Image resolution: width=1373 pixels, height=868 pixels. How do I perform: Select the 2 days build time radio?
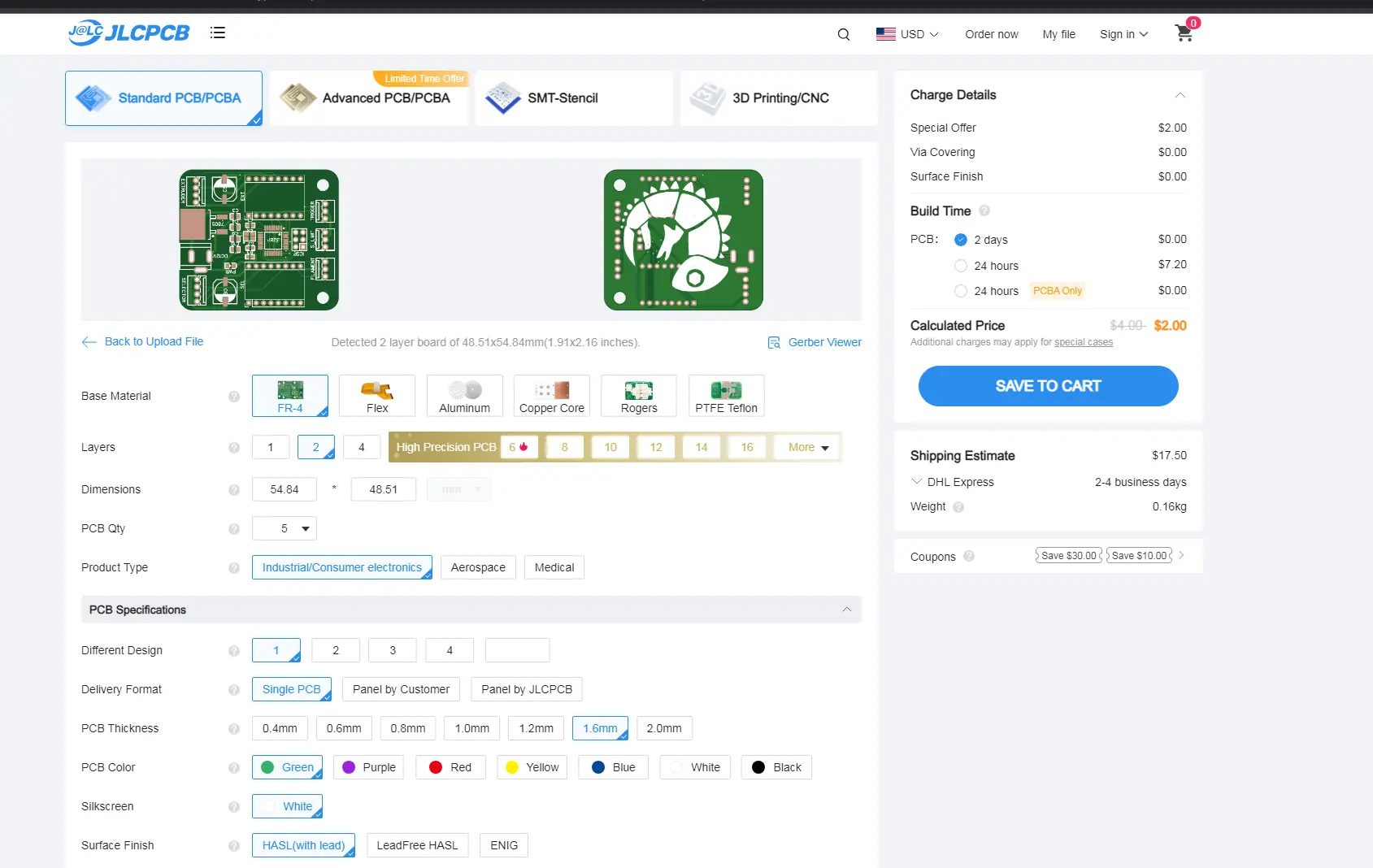click(961, 240)
